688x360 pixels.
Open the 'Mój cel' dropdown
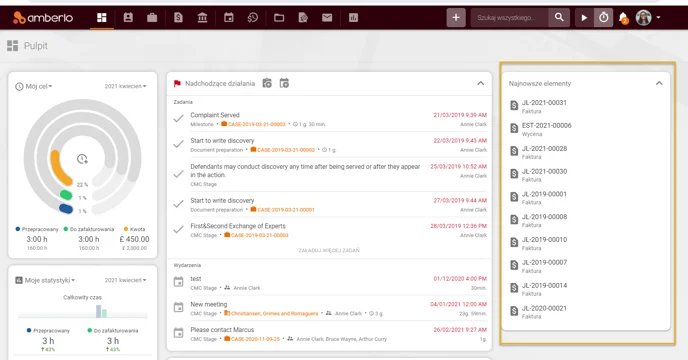[x=34, y=86]
